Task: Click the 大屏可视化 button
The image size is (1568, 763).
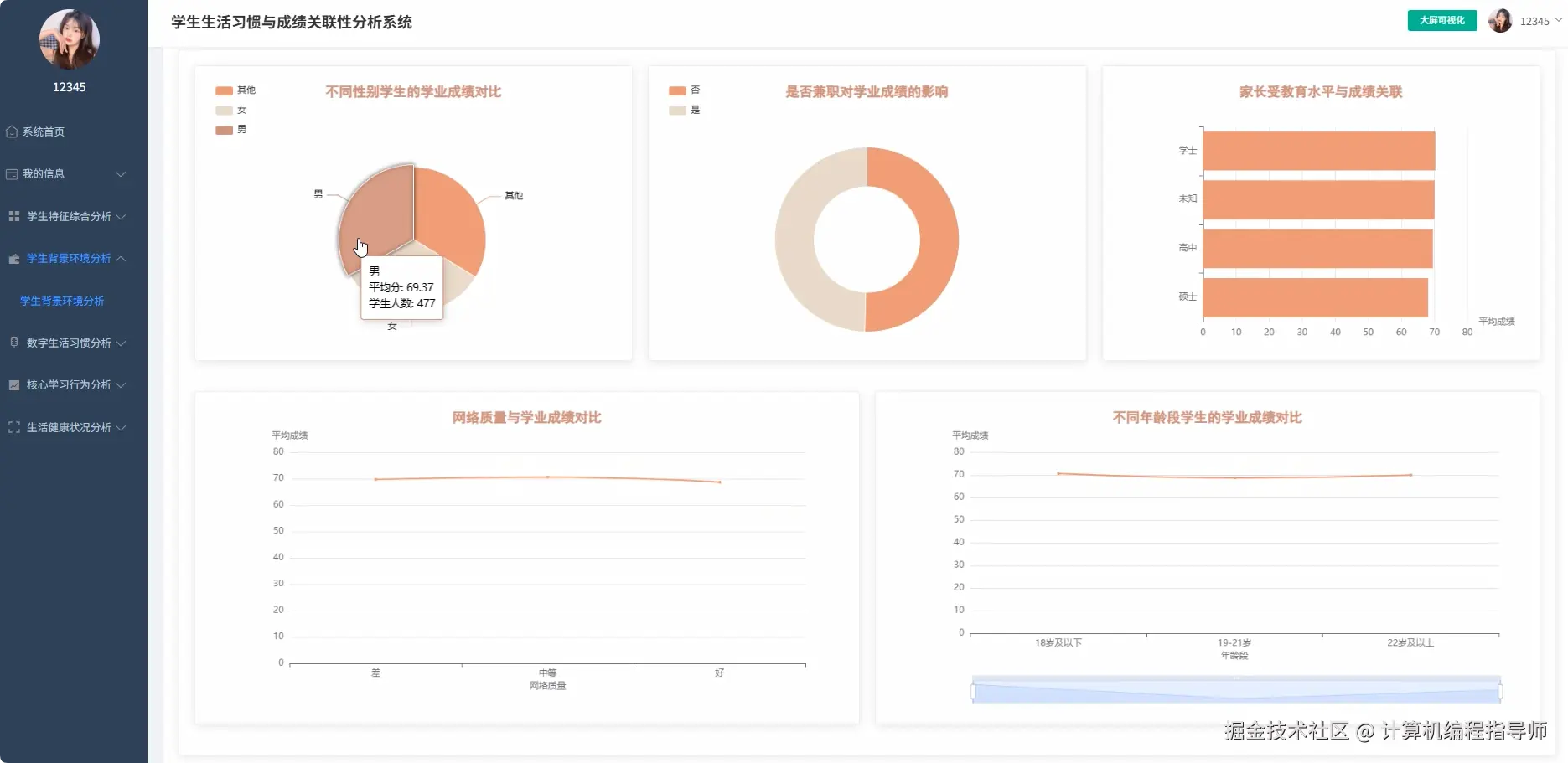Action: click(1441, 21)
